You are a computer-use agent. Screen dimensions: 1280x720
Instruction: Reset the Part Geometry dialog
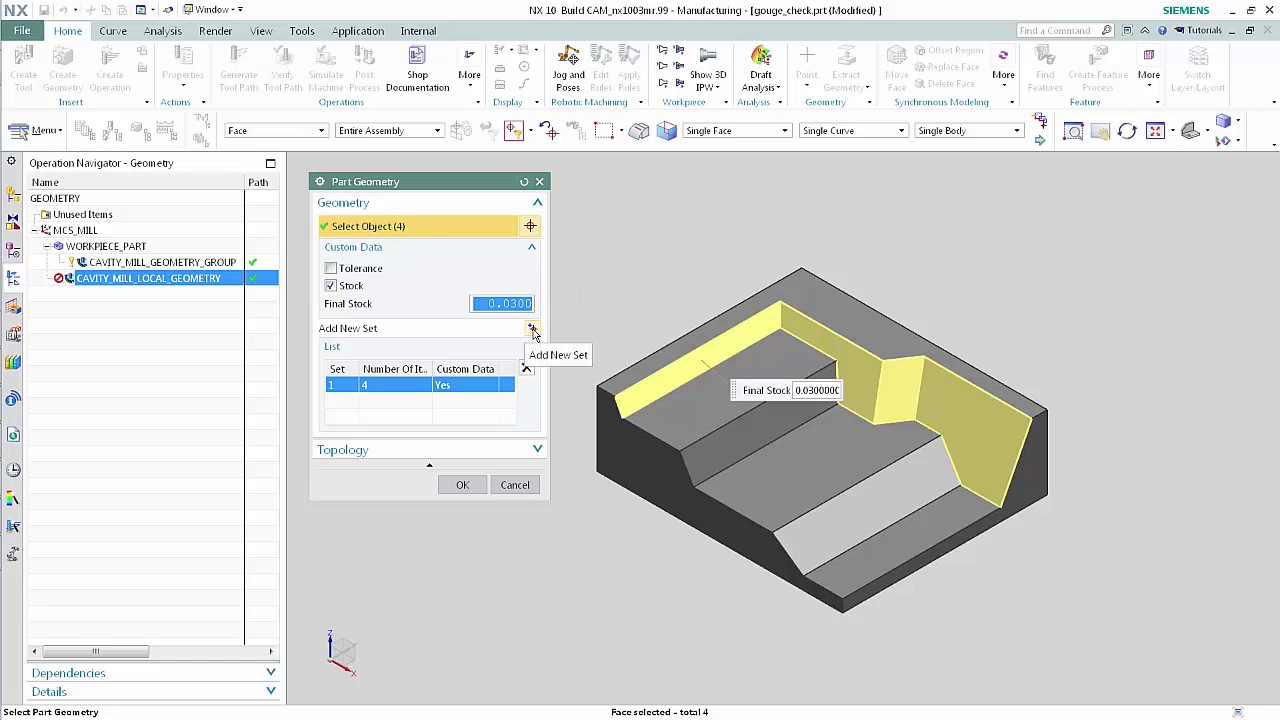point(524,182)
